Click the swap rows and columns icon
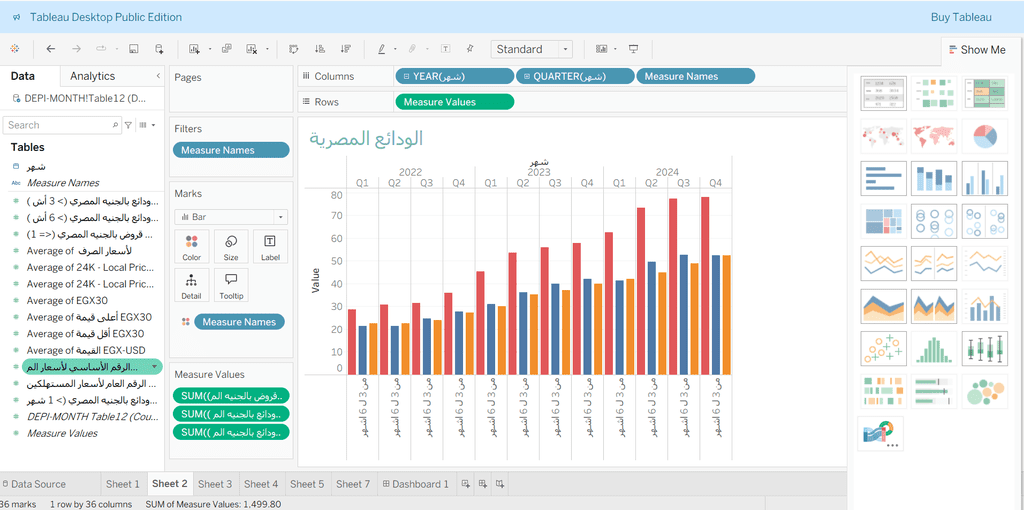The width and height of the screenshot is (1024, 510). (x=294, y=49)
